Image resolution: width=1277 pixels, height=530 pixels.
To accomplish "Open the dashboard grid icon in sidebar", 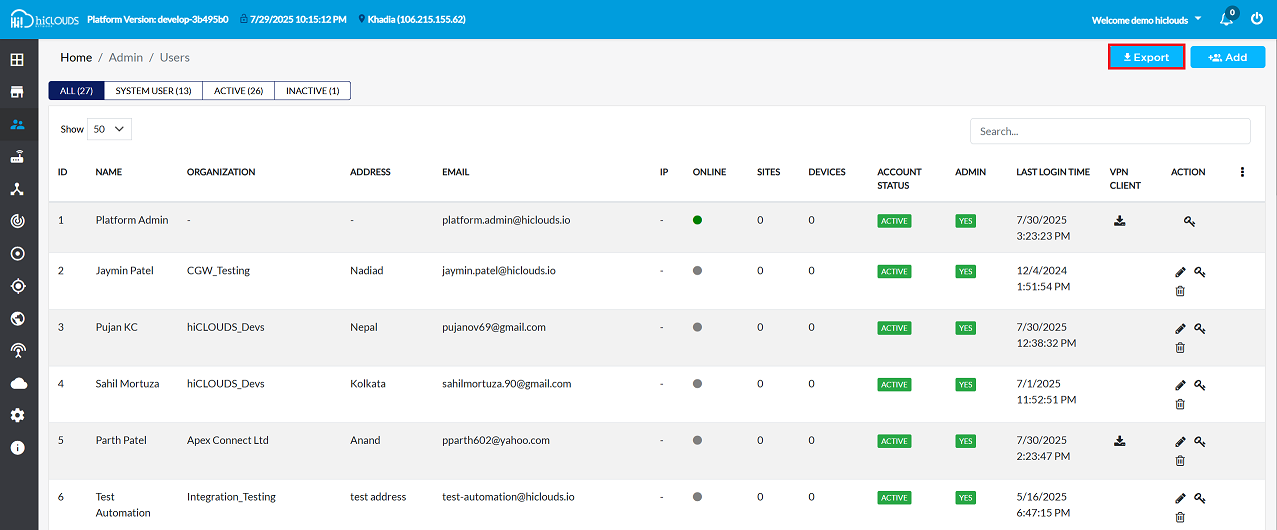I will coord(17,60).
